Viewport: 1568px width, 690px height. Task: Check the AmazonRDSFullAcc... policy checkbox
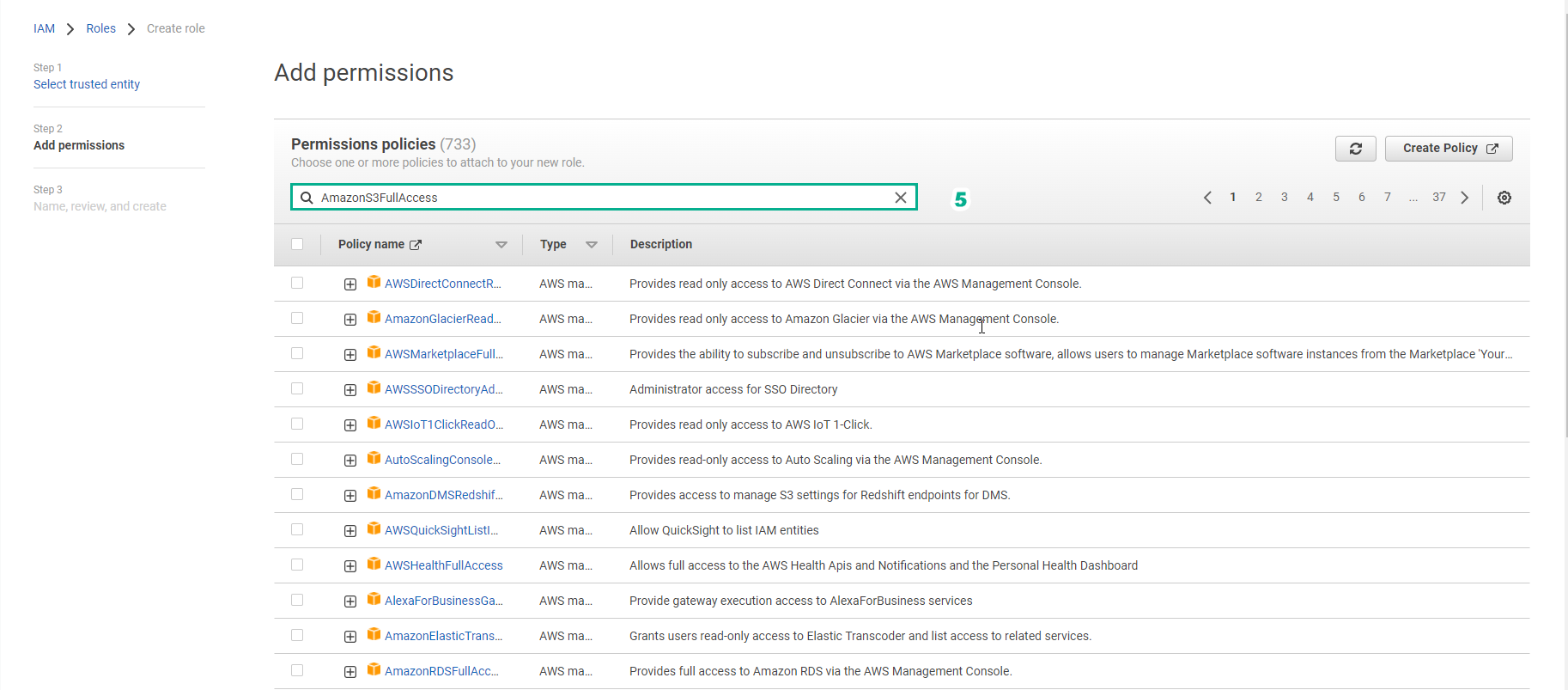pyautogui.click(x=297, y=670)
